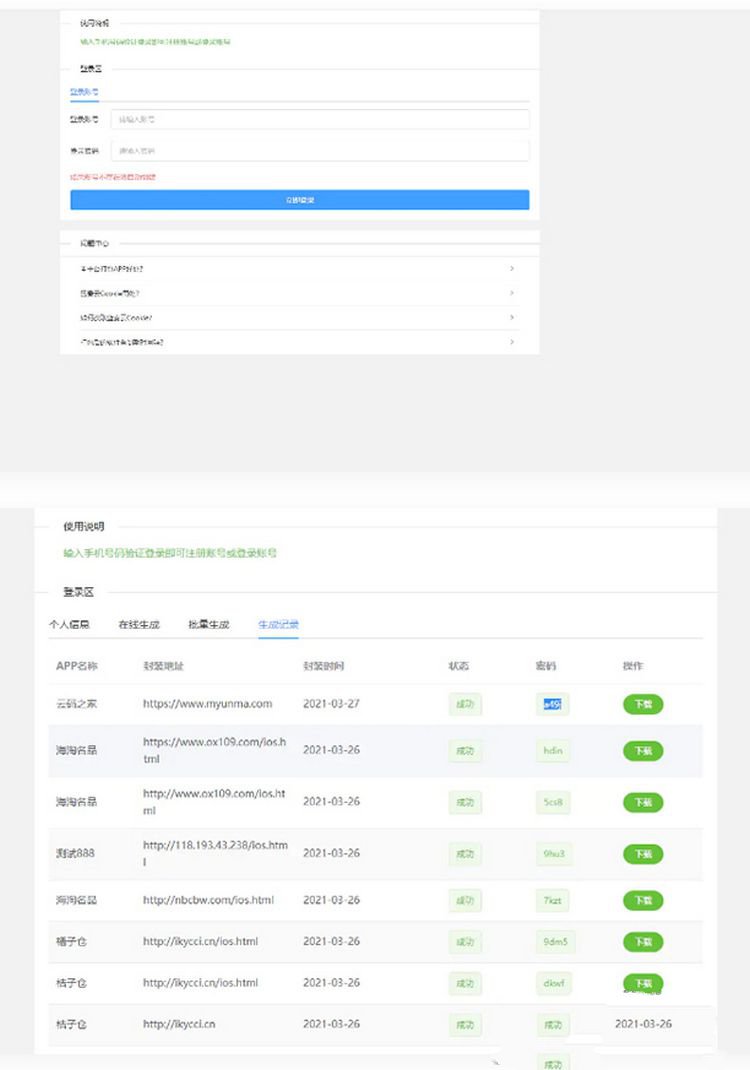Viewport: 750px width, 1070px height.
Task: Click the account input field
Action: (x=319, y=119)
